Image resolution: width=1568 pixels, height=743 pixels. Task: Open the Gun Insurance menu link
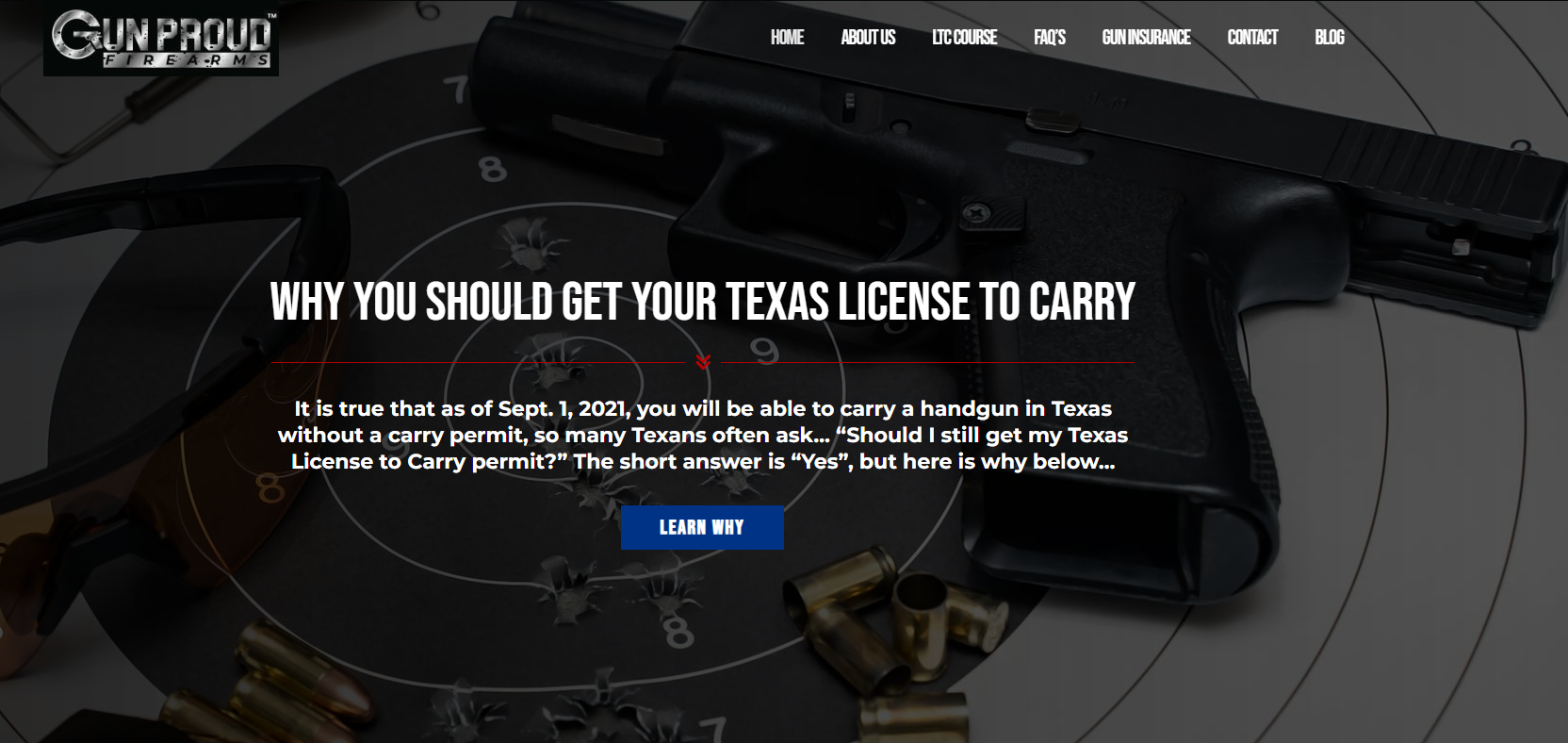pos(1146,38)
